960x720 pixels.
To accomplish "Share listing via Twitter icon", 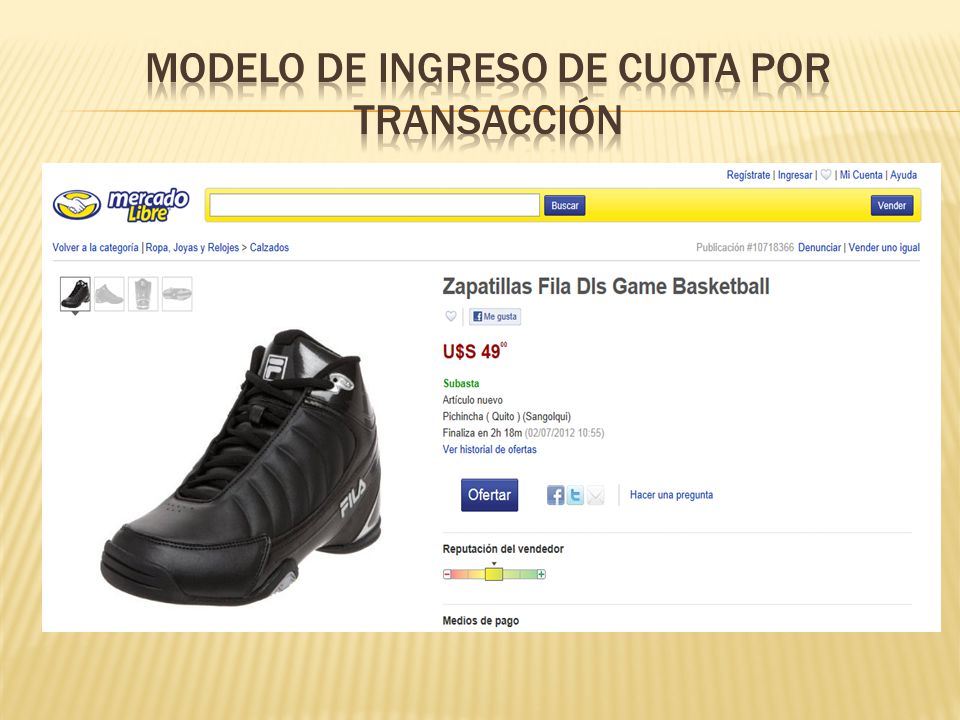I will click(x=575, y=495).
